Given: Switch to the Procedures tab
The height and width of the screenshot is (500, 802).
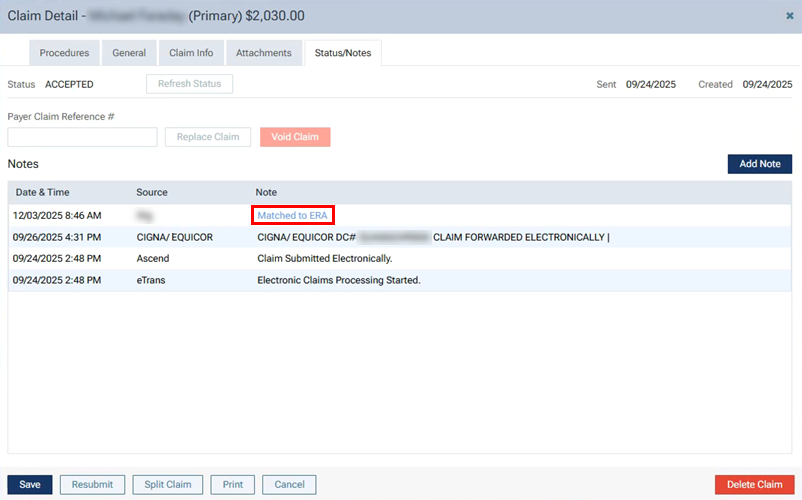Looking at the screenshot, I should click(65, 53).
